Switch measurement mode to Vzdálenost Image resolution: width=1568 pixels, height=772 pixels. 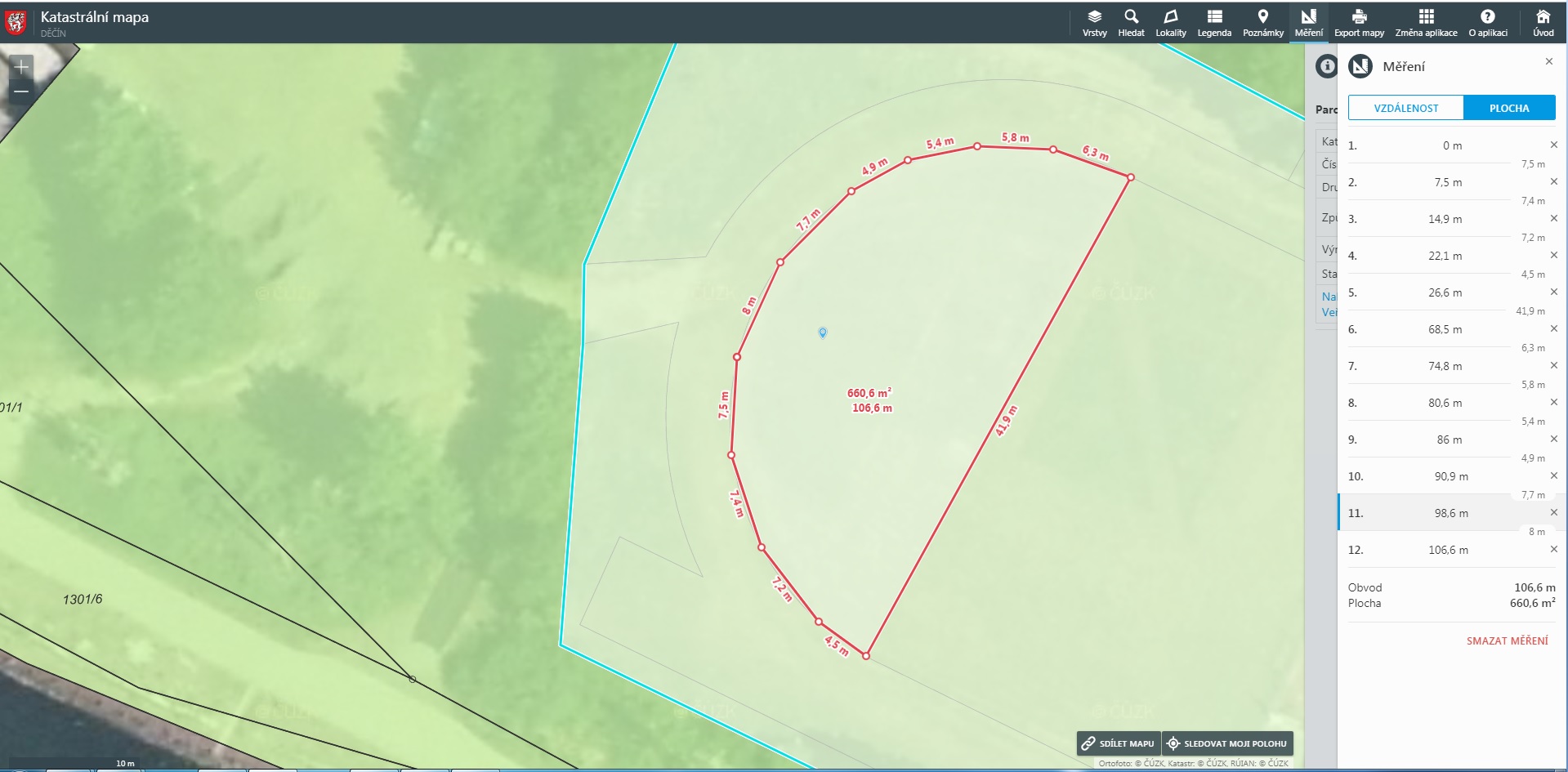[x=1405, y=108]
